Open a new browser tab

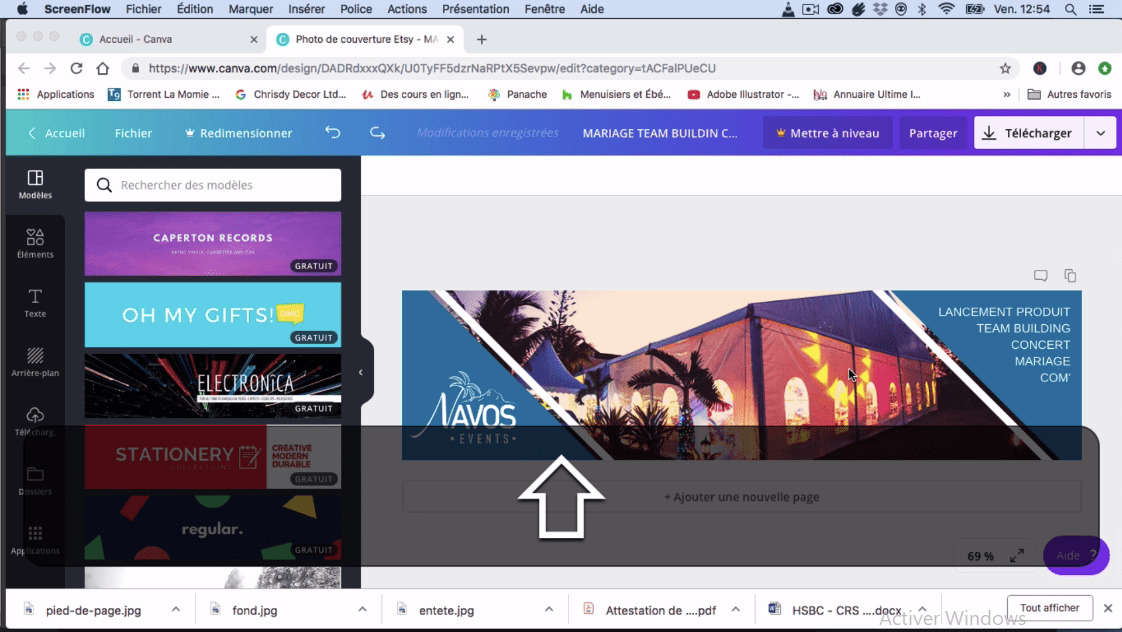pos(482,39)
